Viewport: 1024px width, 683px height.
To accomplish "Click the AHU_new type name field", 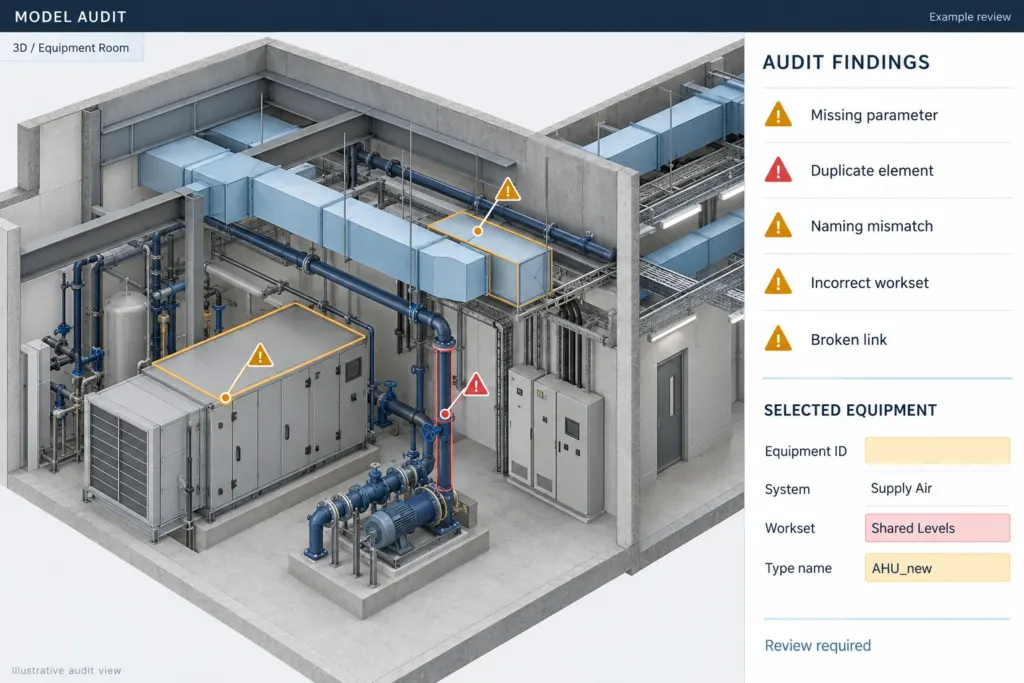I will pyautogui.click(x=937, y=568).
